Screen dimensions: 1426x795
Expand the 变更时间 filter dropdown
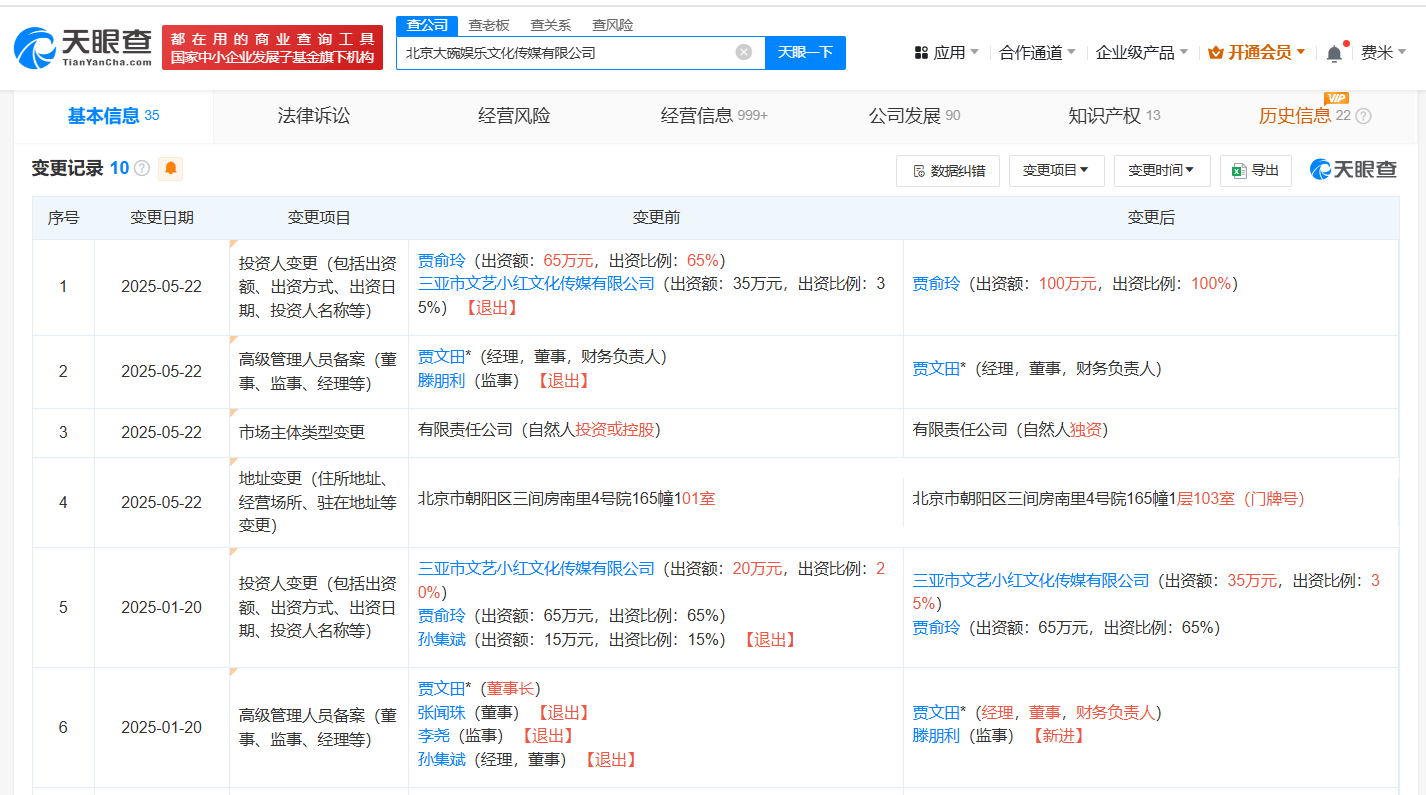1162,171
